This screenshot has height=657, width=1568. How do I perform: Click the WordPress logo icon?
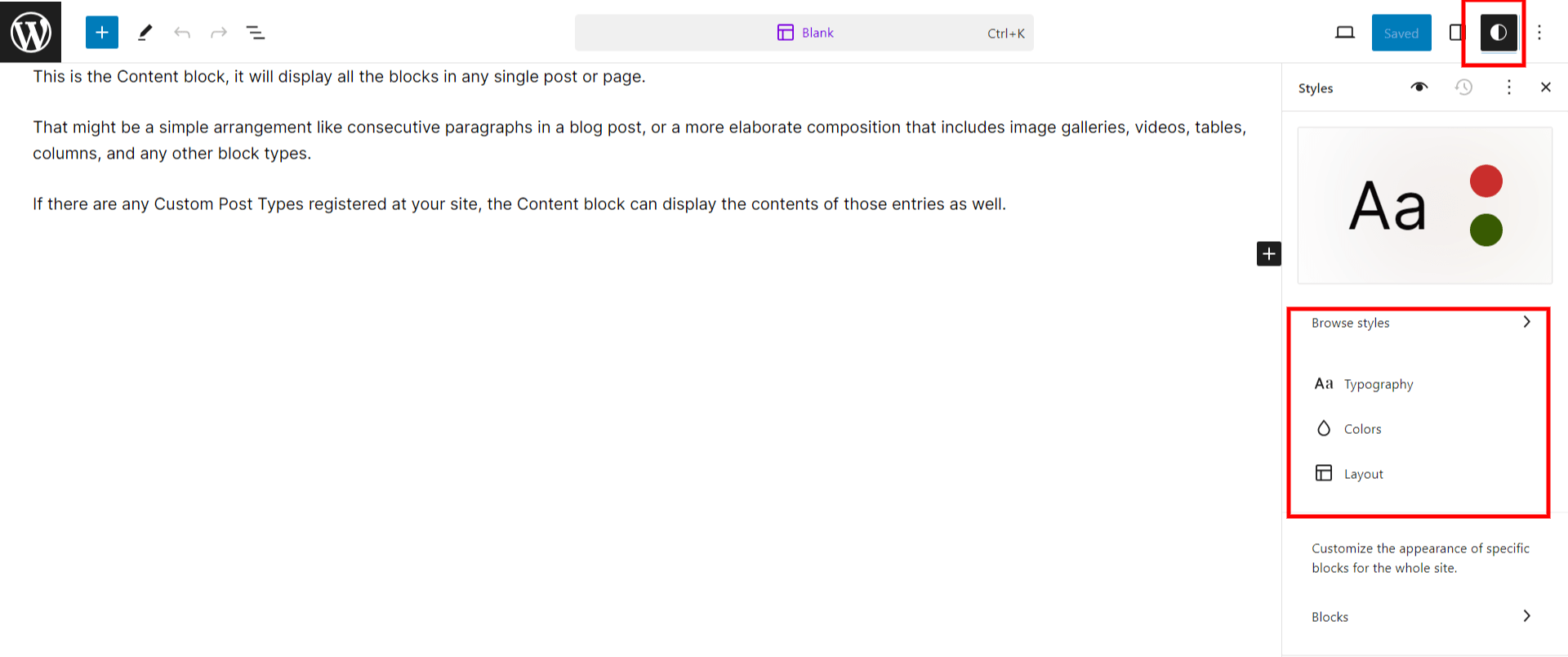(x=31, y=33)
